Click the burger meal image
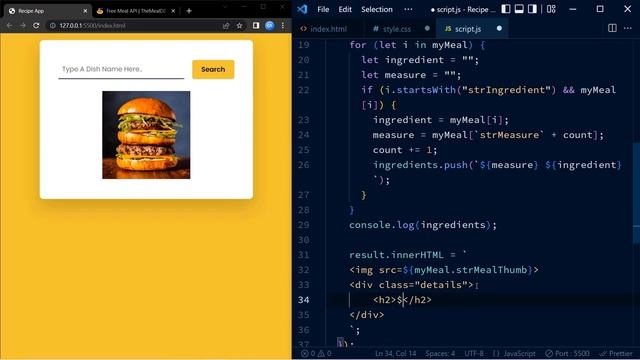This screenshot has height=360, width=640. click(x=146, y=135)
